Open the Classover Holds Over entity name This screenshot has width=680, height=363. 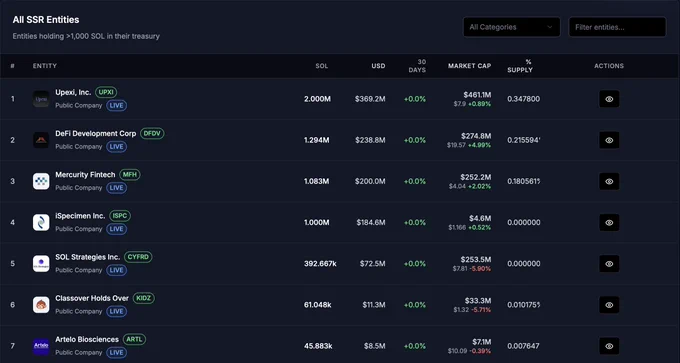(92, 298)
